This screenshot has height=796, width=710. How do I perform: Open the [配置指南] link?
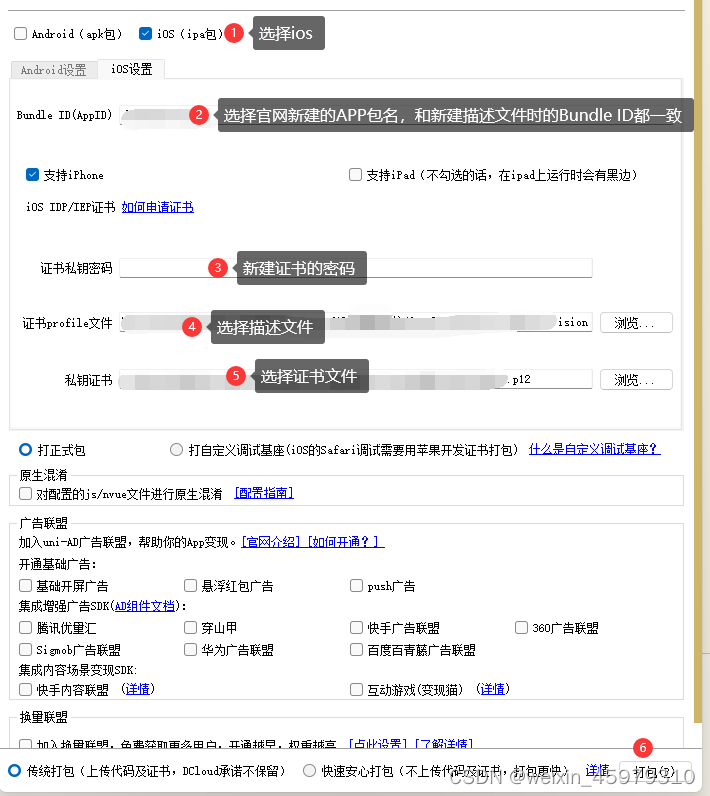(264, 493)
